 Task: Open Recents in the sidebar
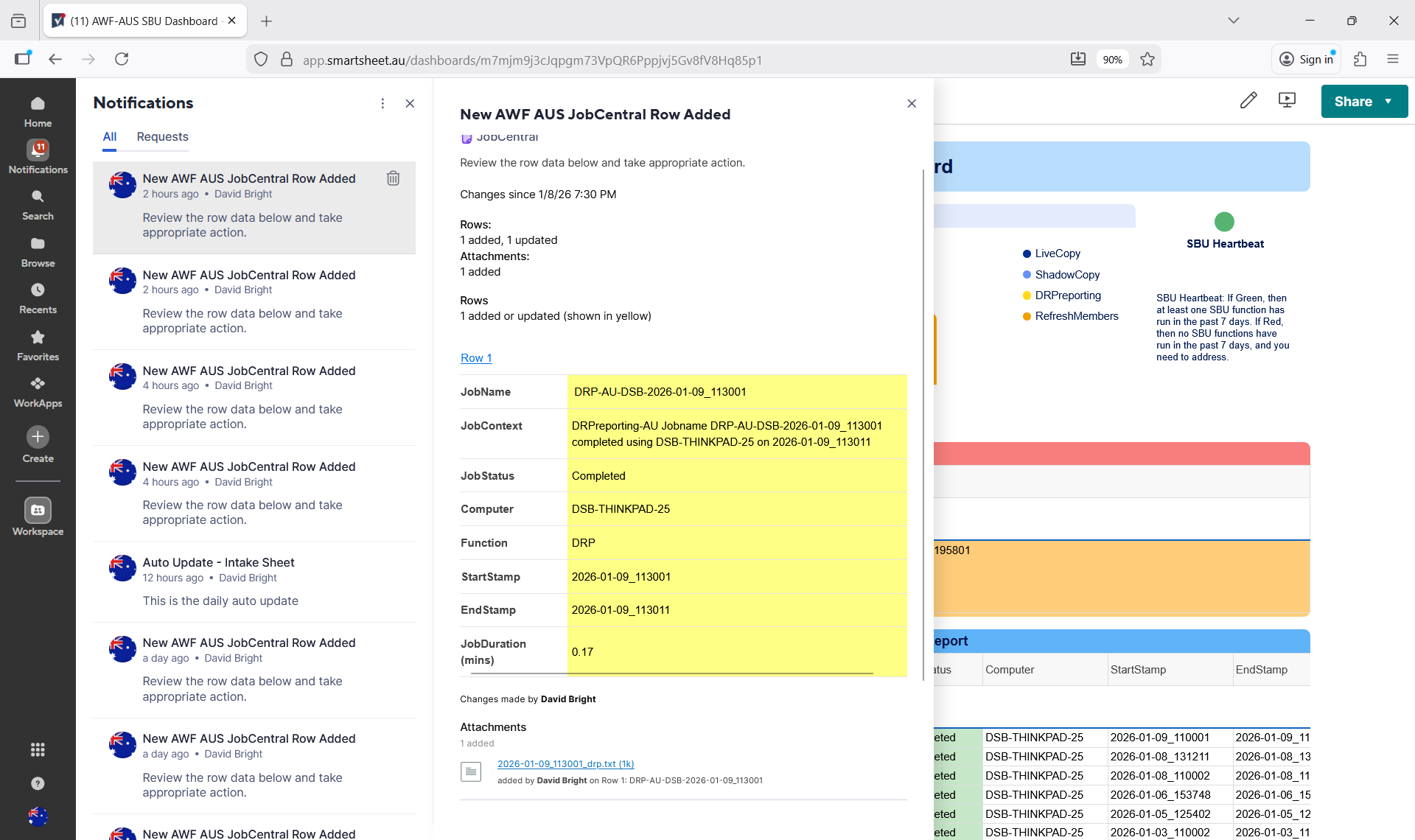38,298
